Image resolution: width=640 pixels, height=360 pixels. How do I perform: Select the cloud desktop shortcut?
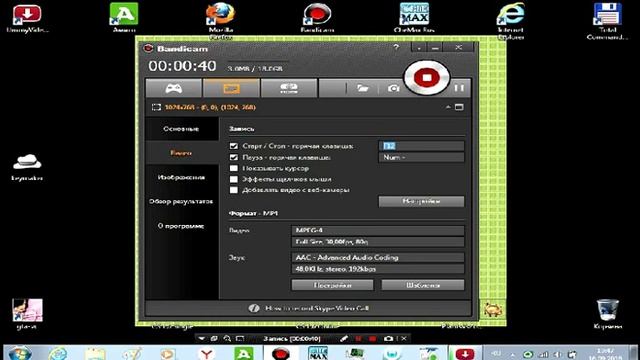(x=27, y=167)
